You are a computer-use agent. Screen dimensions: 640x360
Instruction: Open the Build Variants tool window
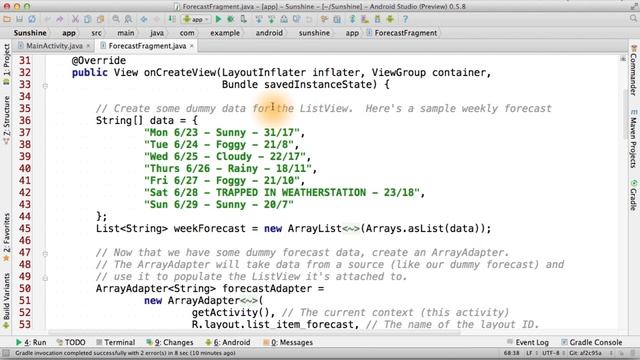tap(7, 301)
